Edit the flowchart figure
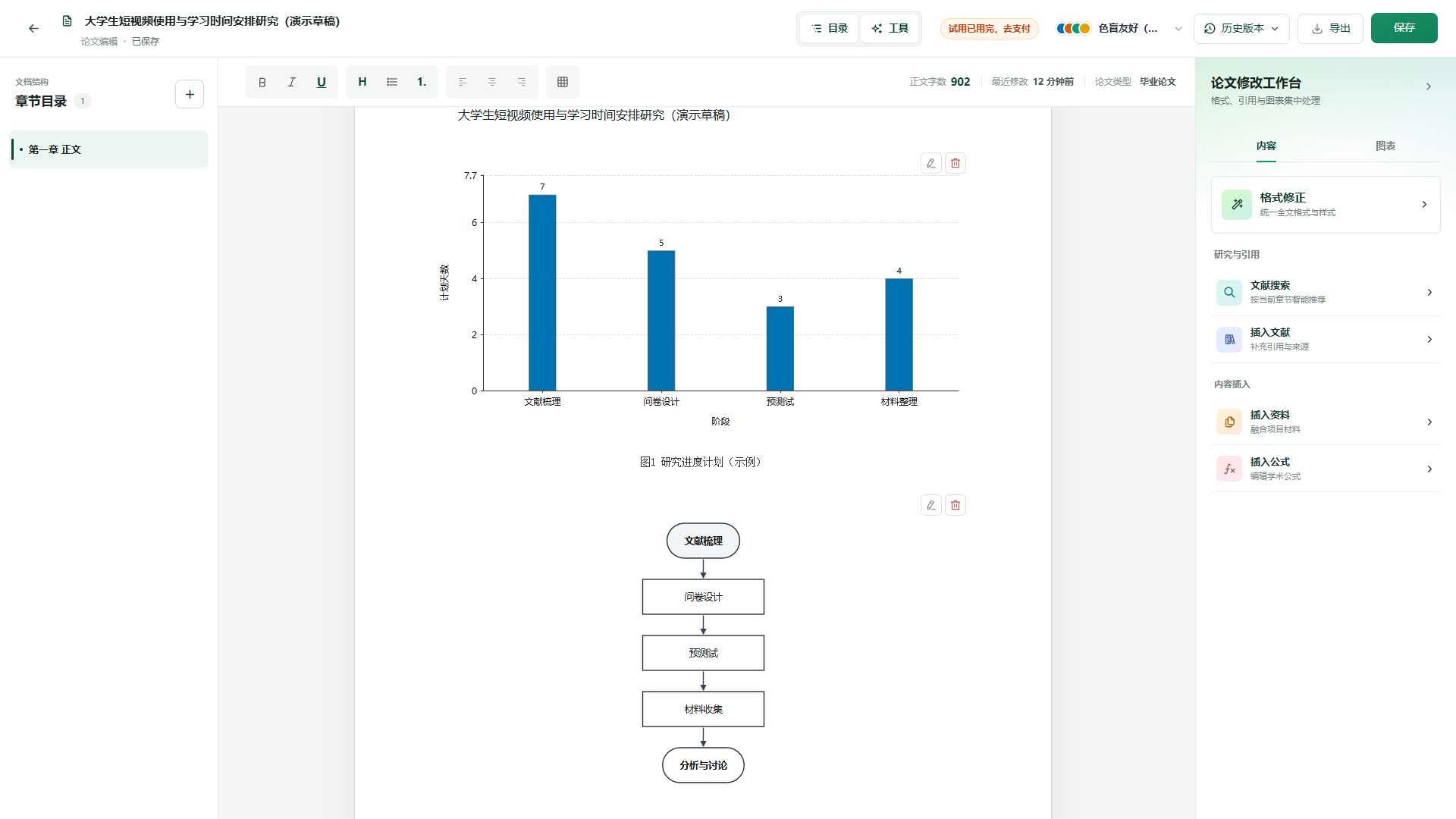 (x=931, y=505)
